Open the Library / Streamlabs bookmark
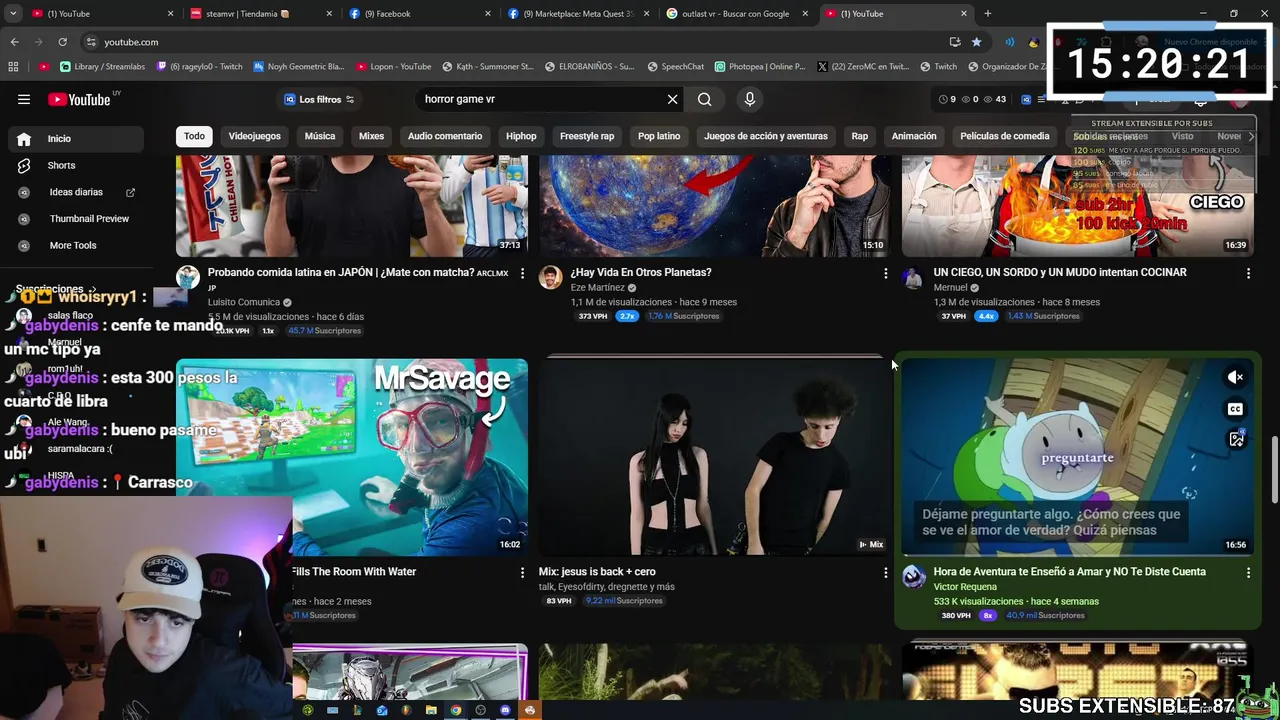The image size is (1280, 720). (x=102, y=67)
